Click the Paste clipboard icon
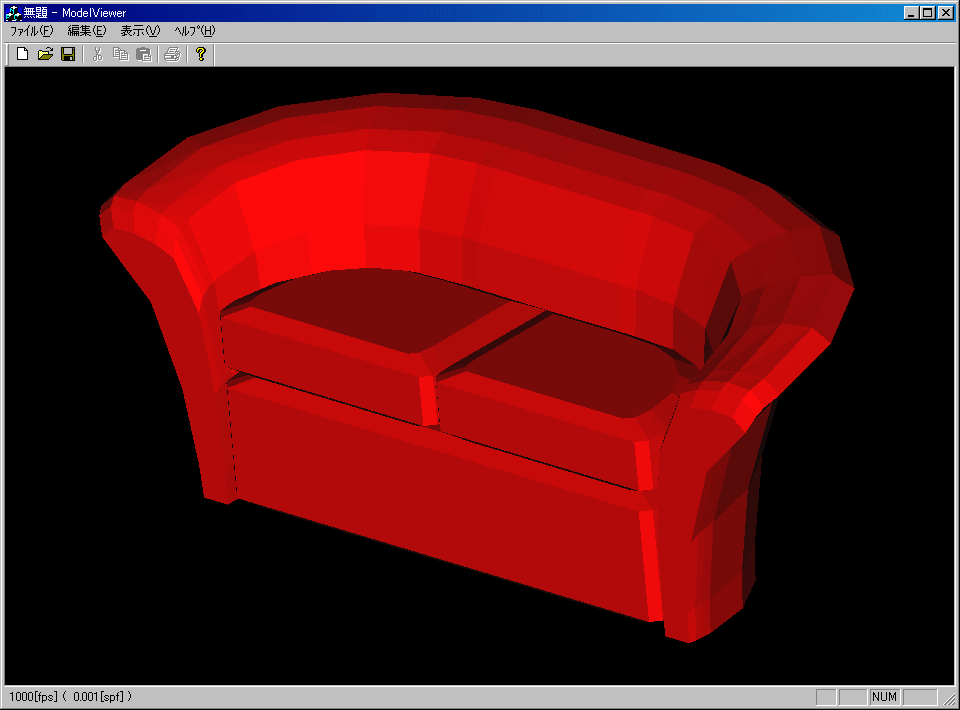This screenshot has height=710, width=960. click(143, 54)
